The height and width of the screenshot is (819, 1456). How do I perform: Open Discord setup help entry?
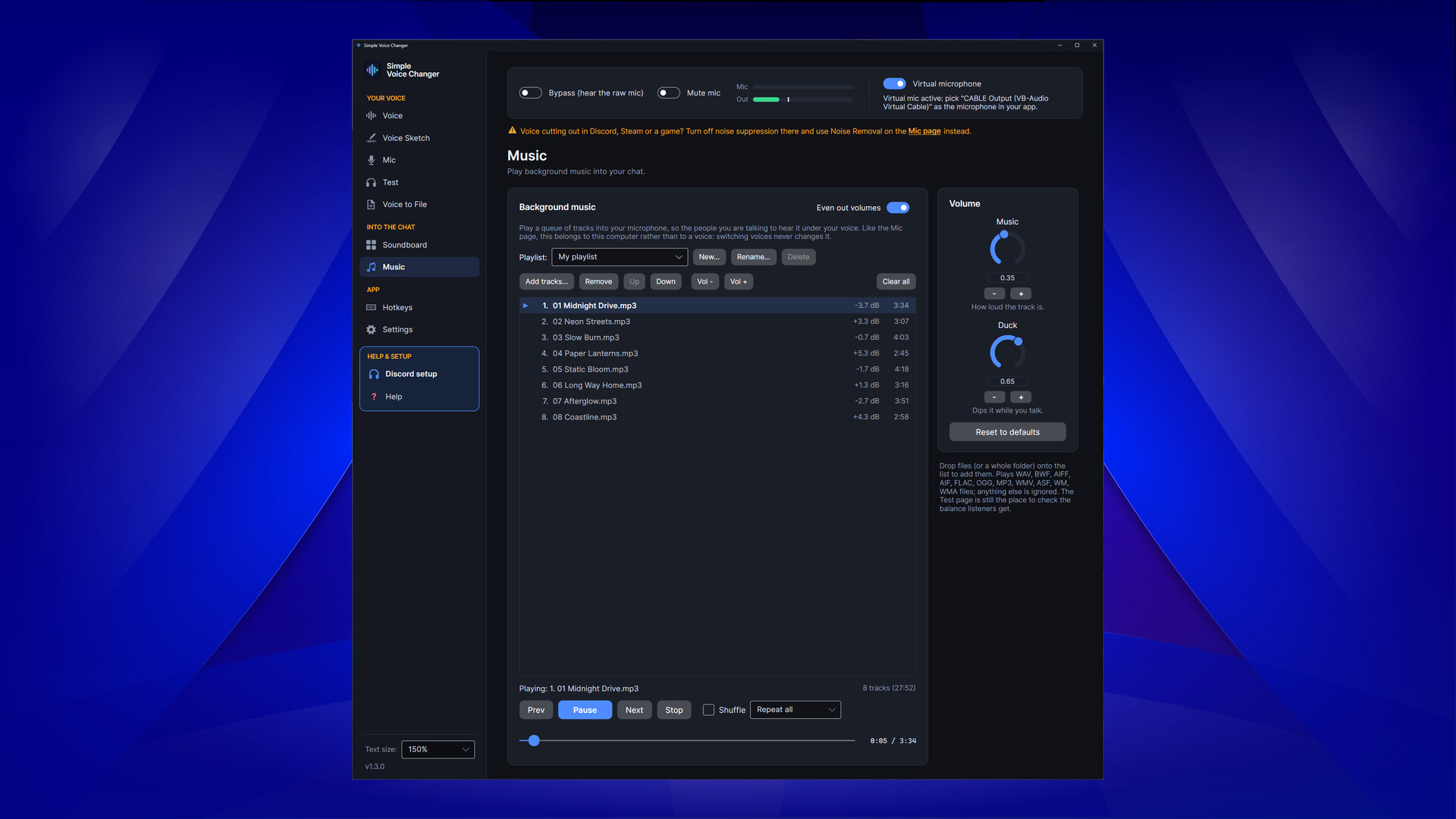(419, 374)
